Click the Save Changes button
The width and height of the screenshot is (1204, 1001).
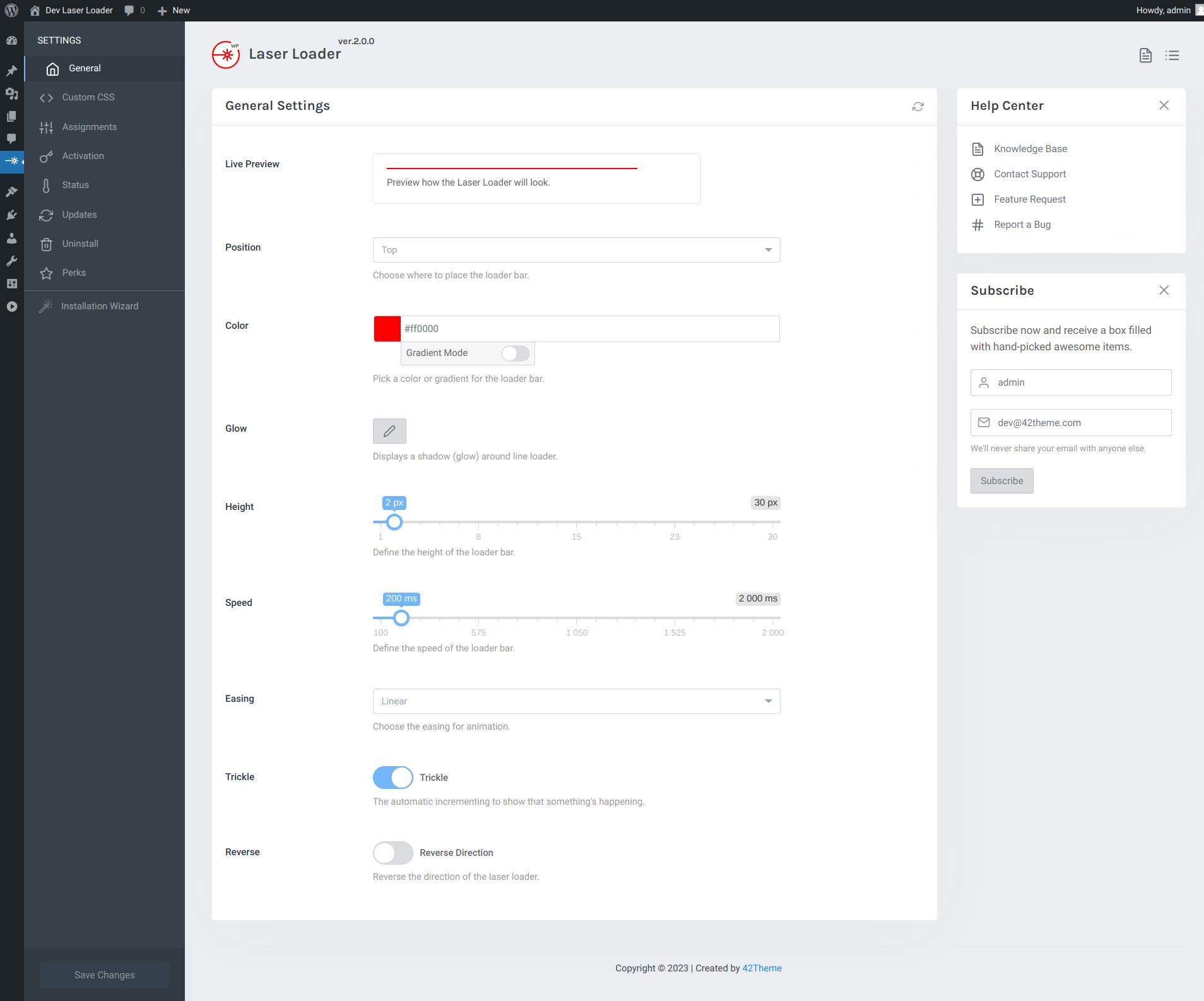click(x=105, y=975)
